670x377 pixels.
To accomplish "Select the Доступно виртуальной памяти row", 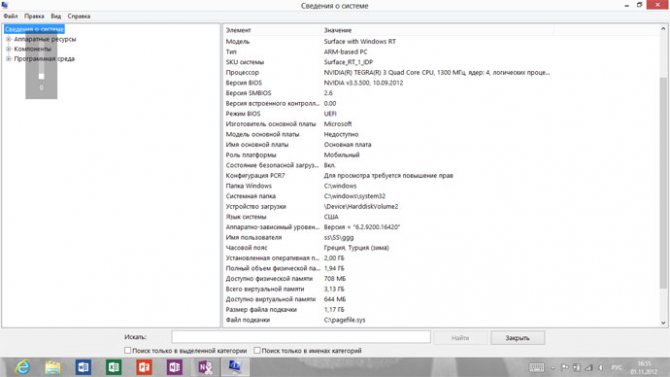I will tap(441, 299).
